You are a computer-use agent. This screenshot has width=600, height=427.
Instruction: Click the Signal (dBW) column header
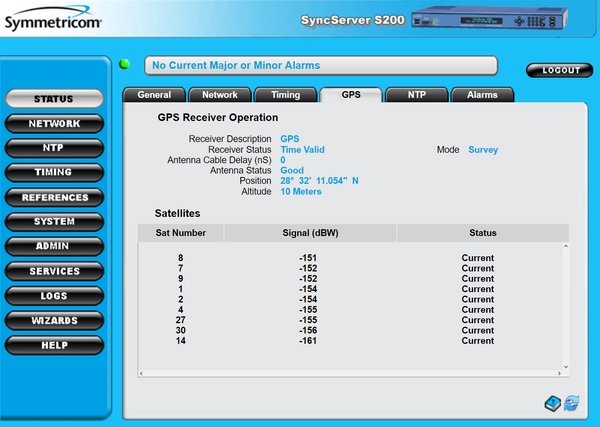pos(310,233)
